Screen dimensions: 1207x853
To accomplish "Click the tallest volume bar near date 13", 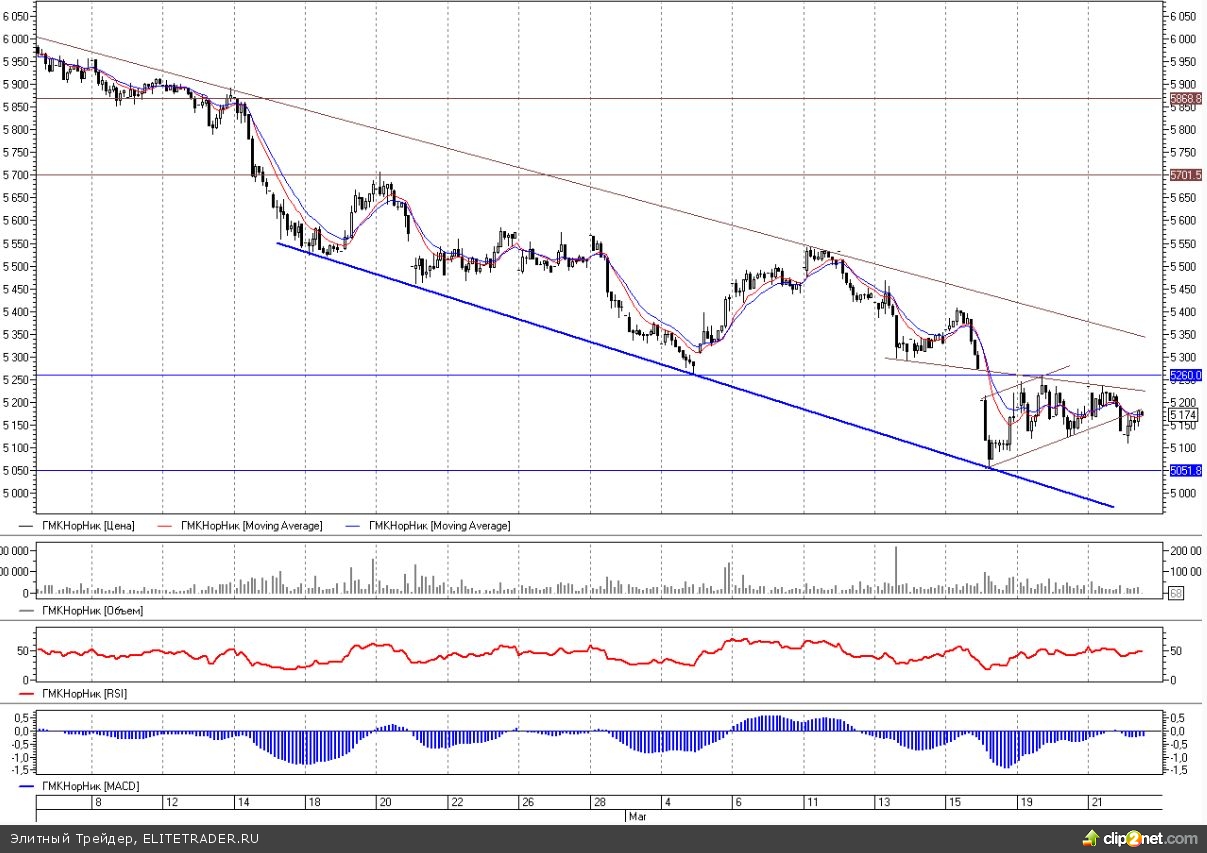I will point(896,570).
